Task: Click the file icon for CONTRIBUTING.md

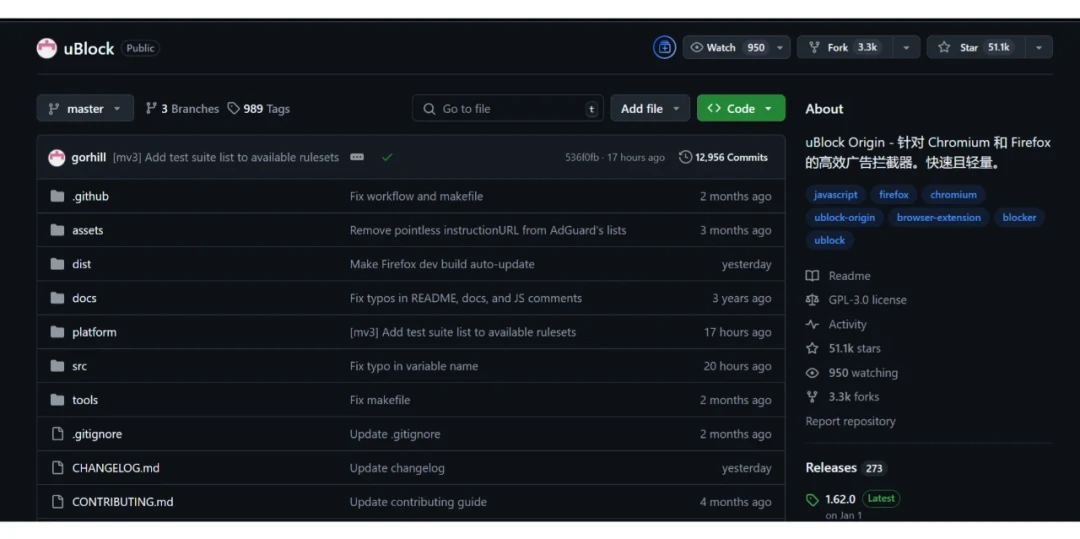Action: tap(58, 502)
